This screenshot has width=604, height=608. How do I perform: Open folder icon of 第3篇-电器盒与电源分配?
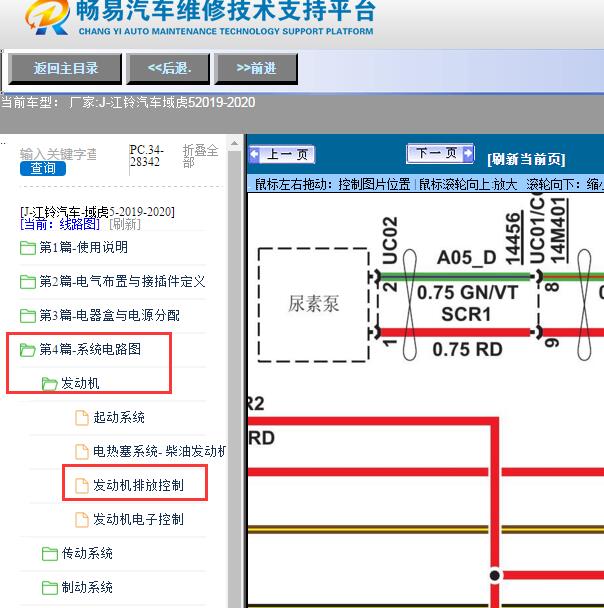(x=28, y=316)
